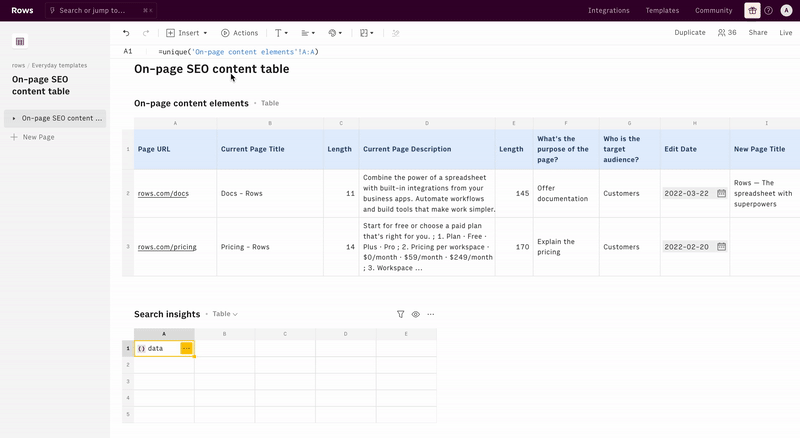The height and width of the screenshot is (438, 800).
Task: Toggle the Search insights eye visibility icon
Action: [416, 314]
